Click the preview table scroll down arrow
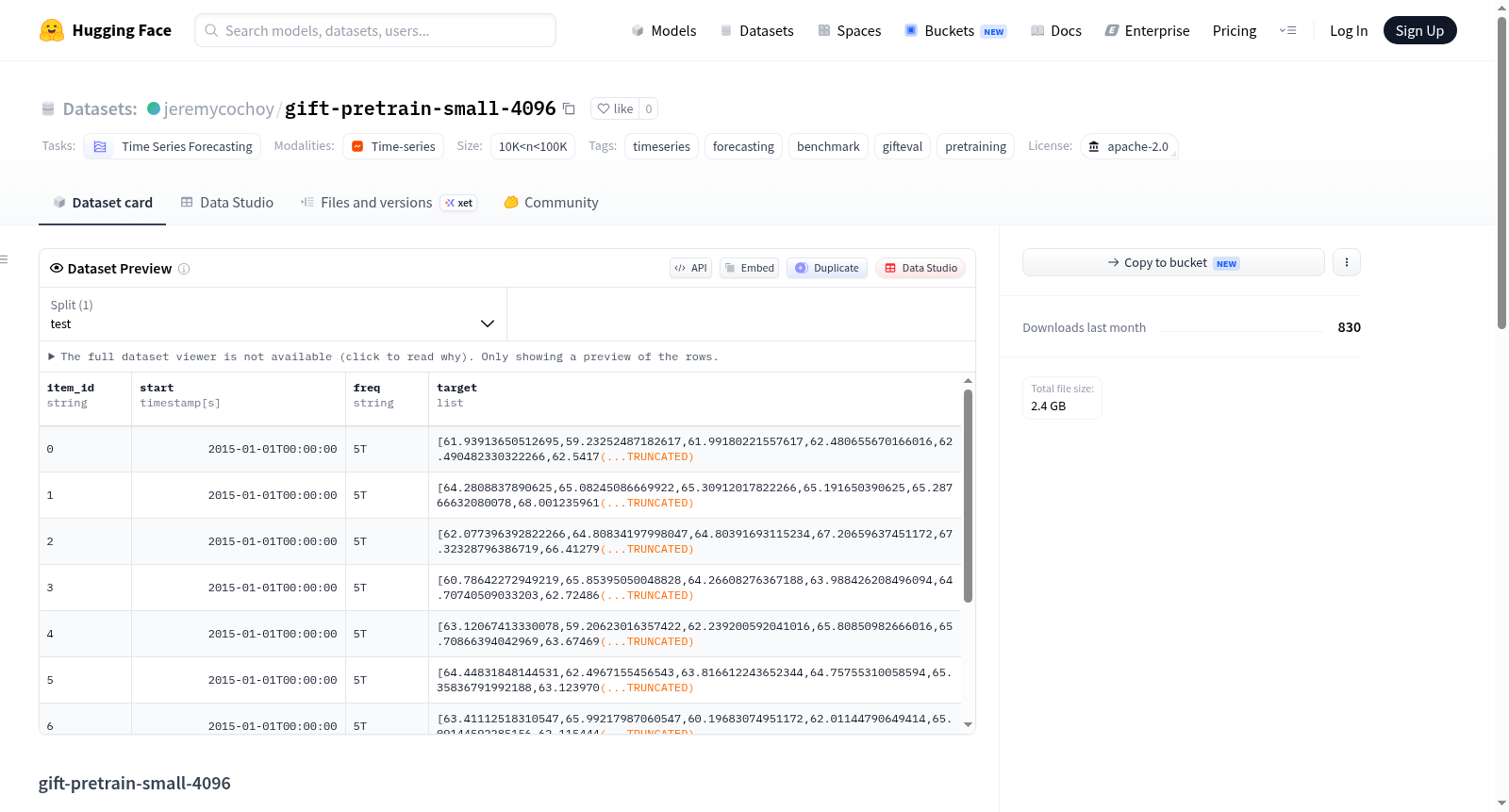The width and height of the screenshot is (1509, 812). 968,725
